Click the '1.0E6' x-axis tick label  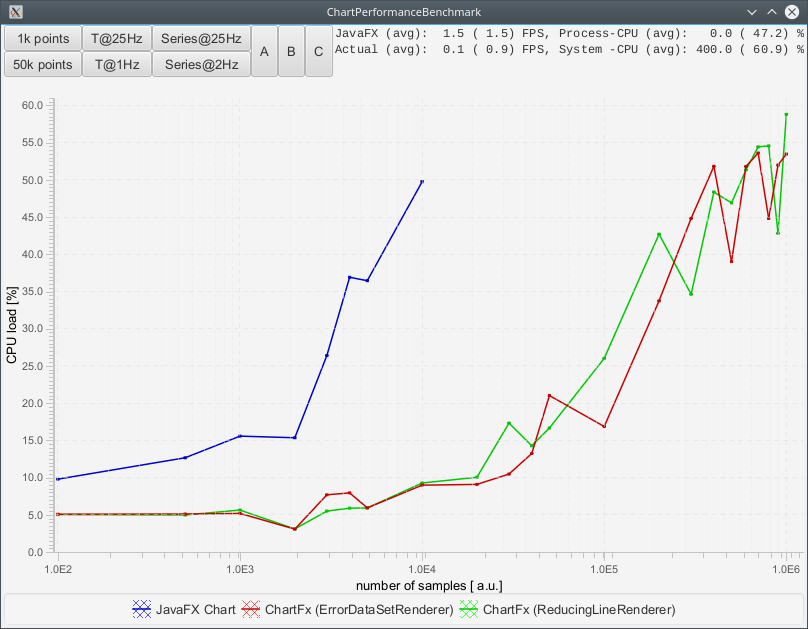coord(786,569)
